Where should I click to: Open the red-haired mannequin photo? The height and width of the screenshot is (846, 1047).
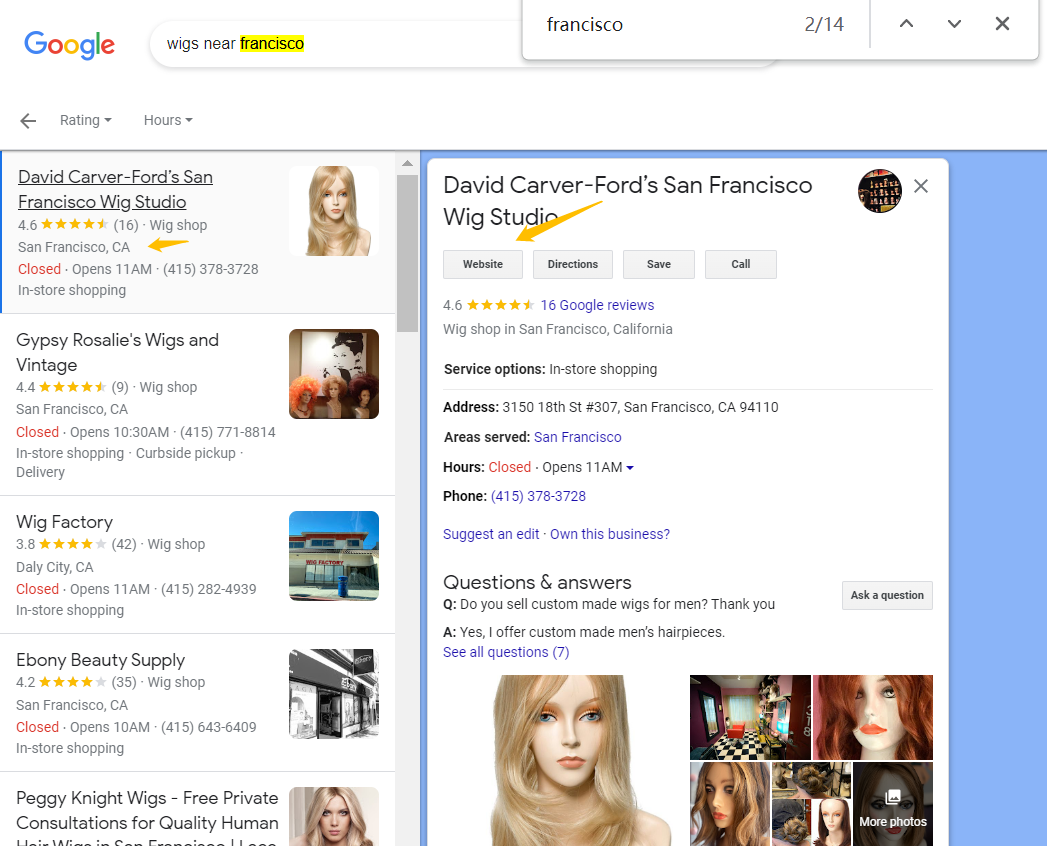point(873,717)
